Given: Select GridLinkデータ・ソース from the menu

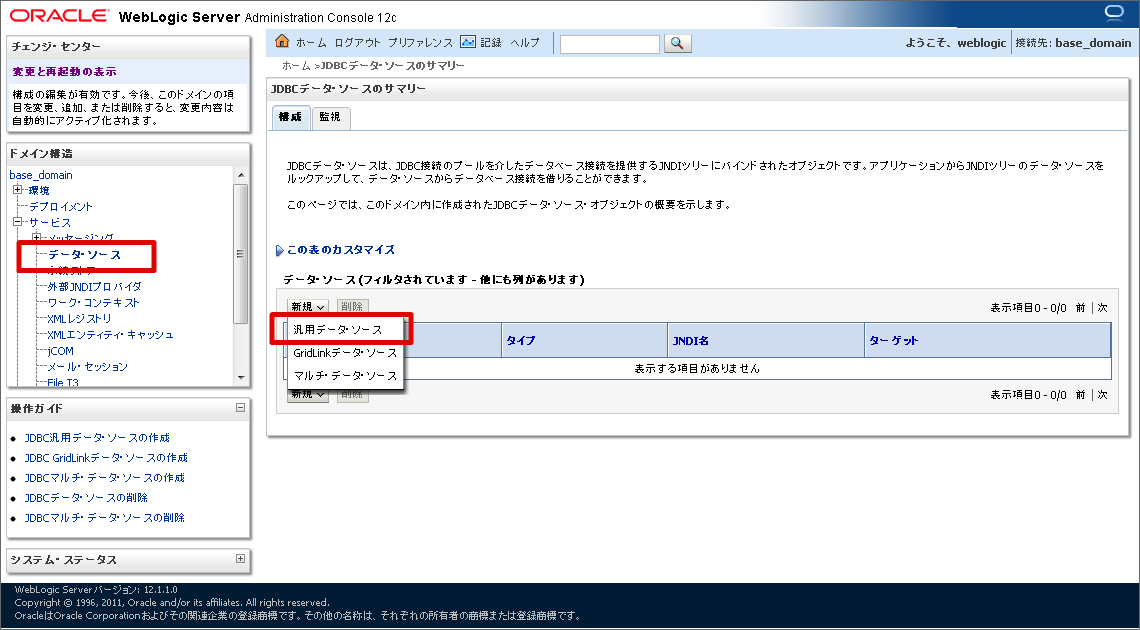Looking at the screenshot, I should 345,352.
